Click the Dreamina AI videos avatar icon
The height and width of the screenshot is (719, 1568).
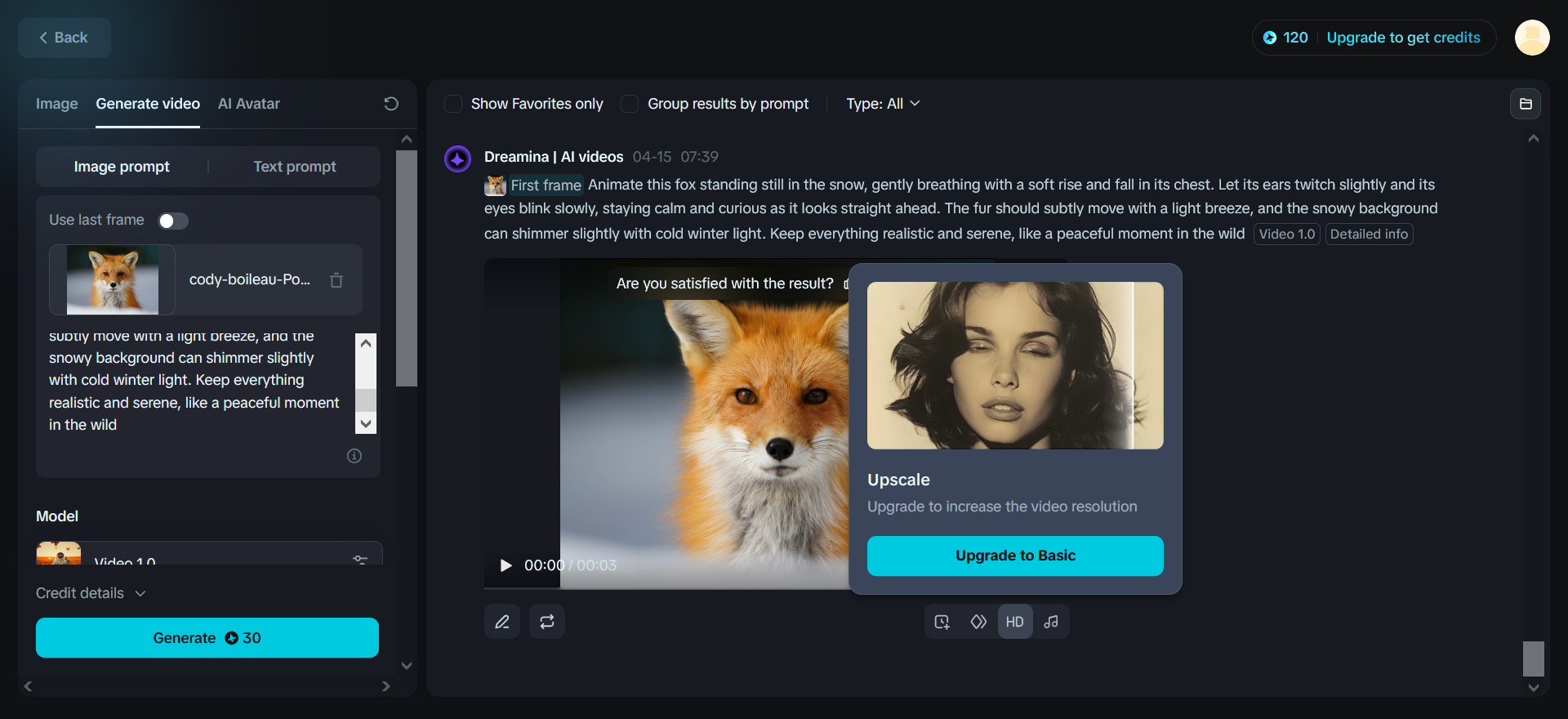pyautogui.click(x=457, y=159)
